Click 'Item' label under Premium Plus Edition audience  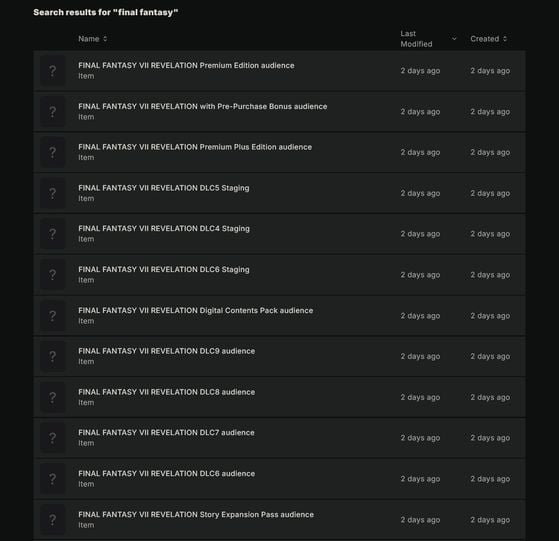(x=86, y=158)
